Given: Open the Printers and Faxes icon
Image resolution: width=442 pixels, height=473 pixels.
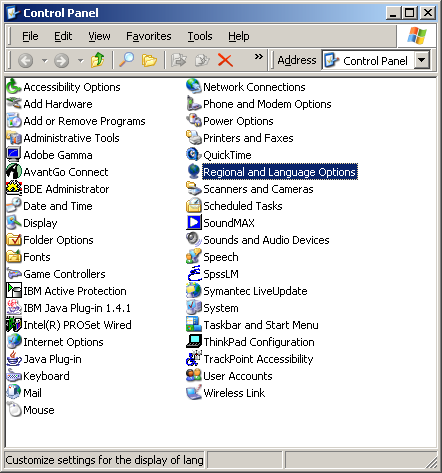Looking at the screenshot, I should tap(194, 138).
